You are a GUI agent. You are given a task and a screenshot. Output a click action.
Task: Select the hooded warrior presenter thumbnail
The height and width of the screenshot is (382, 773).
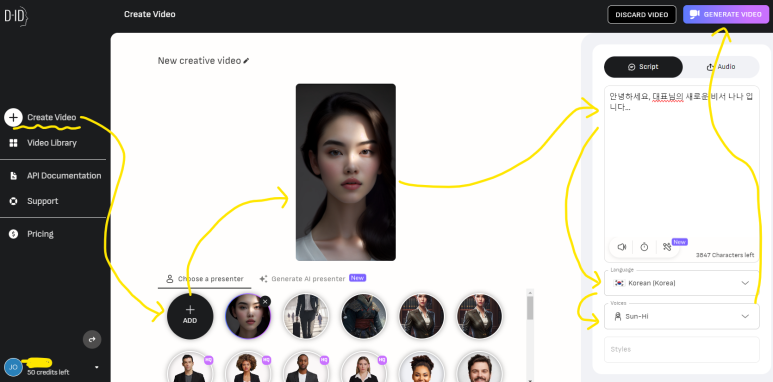pos(364,316)
